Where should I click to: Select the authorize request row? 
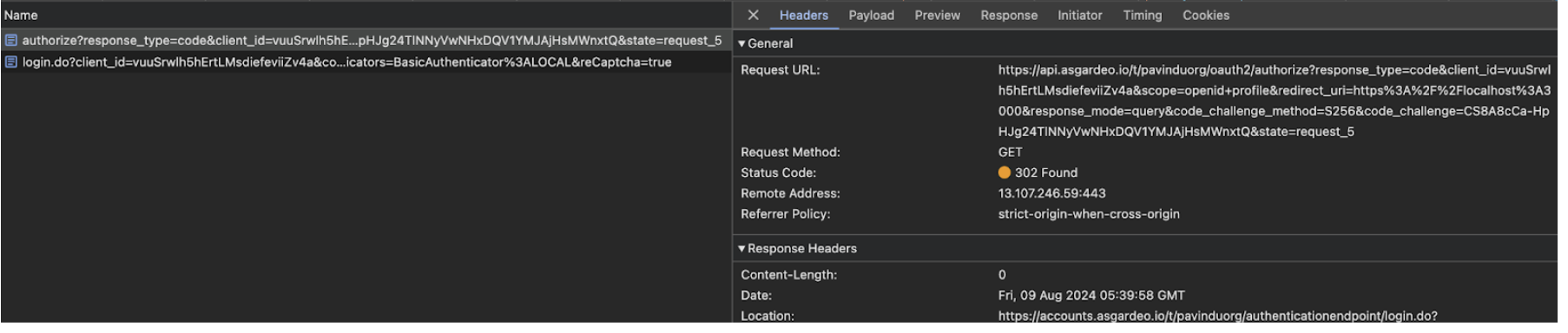click(x=366, y=40)
